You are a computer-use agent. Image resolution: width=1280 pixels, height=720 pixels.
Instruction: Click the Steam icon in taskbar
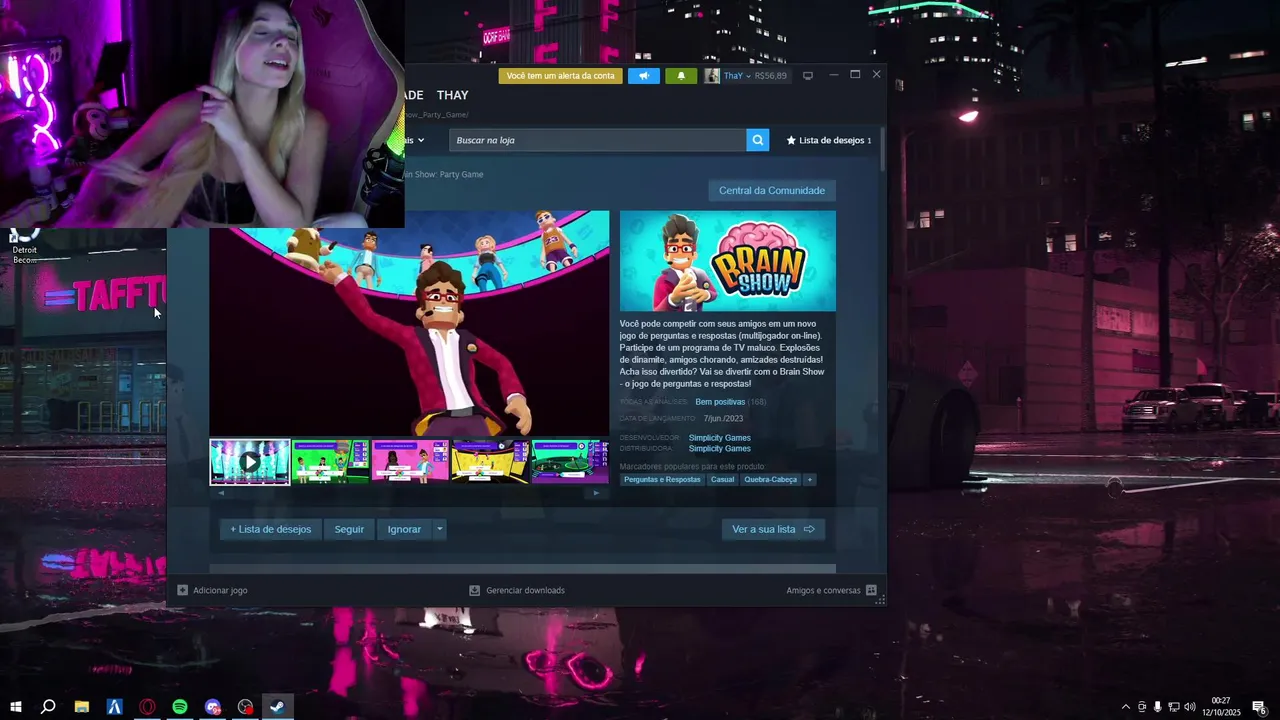point(279,707)
